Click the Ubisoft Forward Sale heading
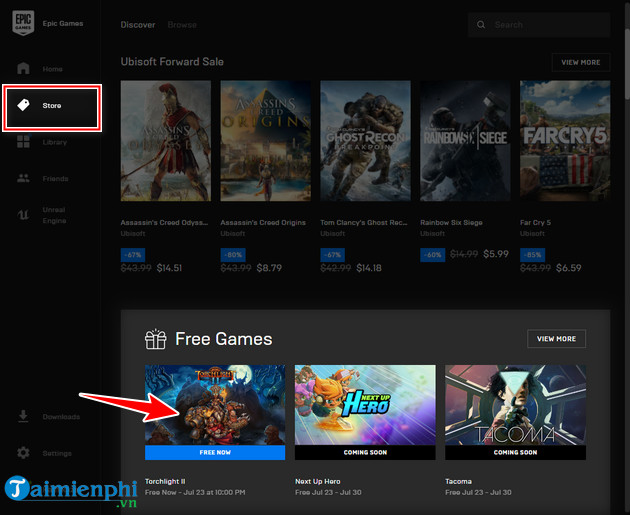The image size is (630, 515). (x=172, y=62)
